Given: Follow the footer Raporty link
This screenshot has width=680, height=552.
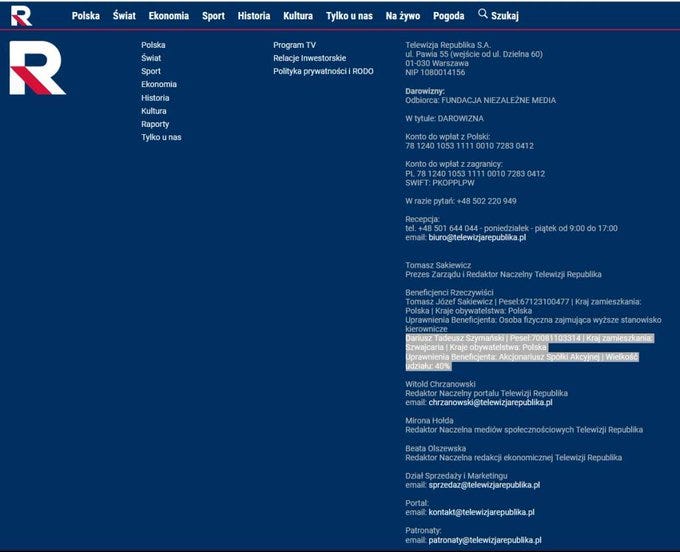Looking at the screenshot, I should click(155, 124).
